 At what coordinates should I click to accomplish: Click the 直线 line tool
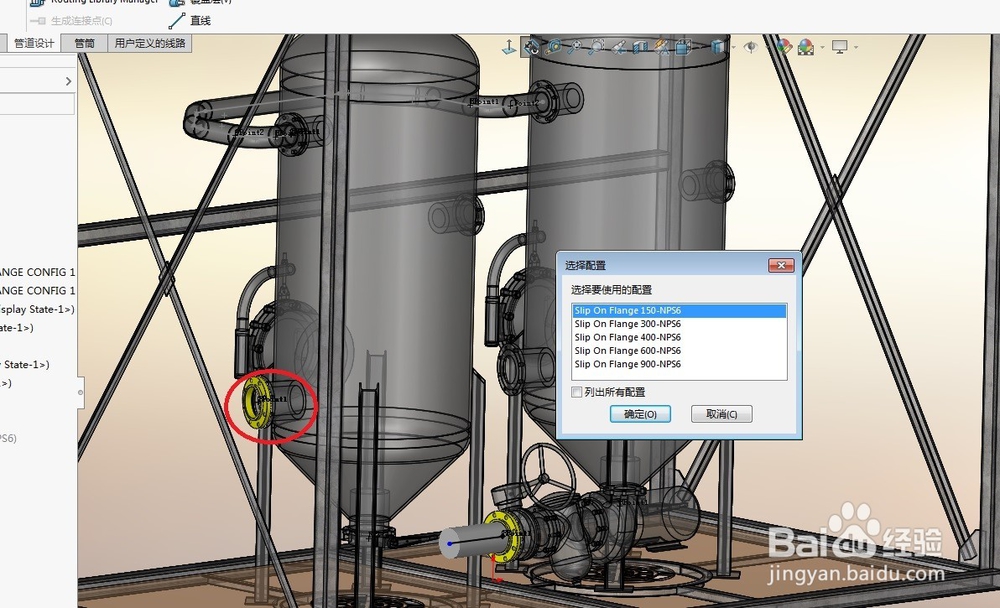point(189,20)
